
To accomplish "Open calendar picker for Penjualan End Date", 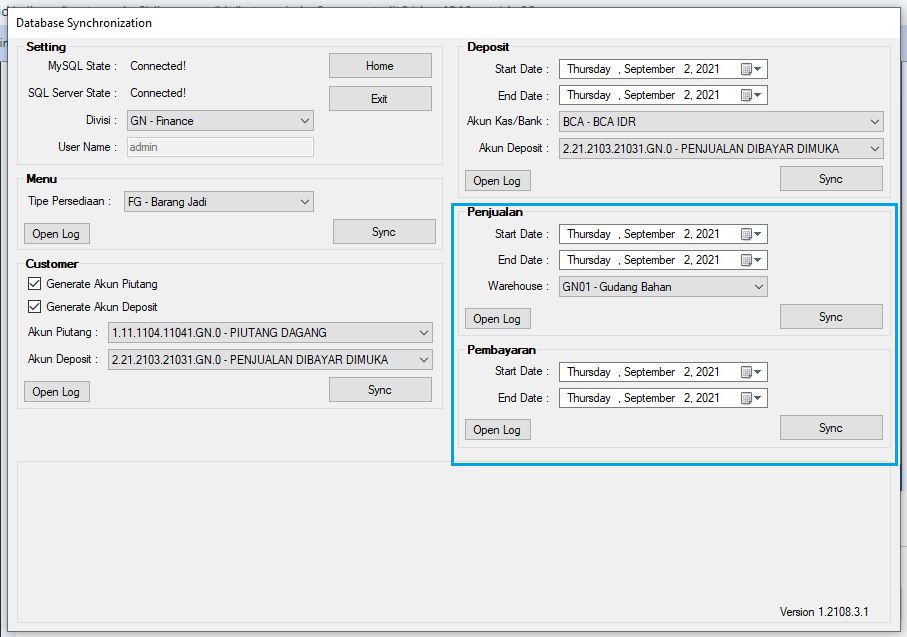I will [751, 260].
